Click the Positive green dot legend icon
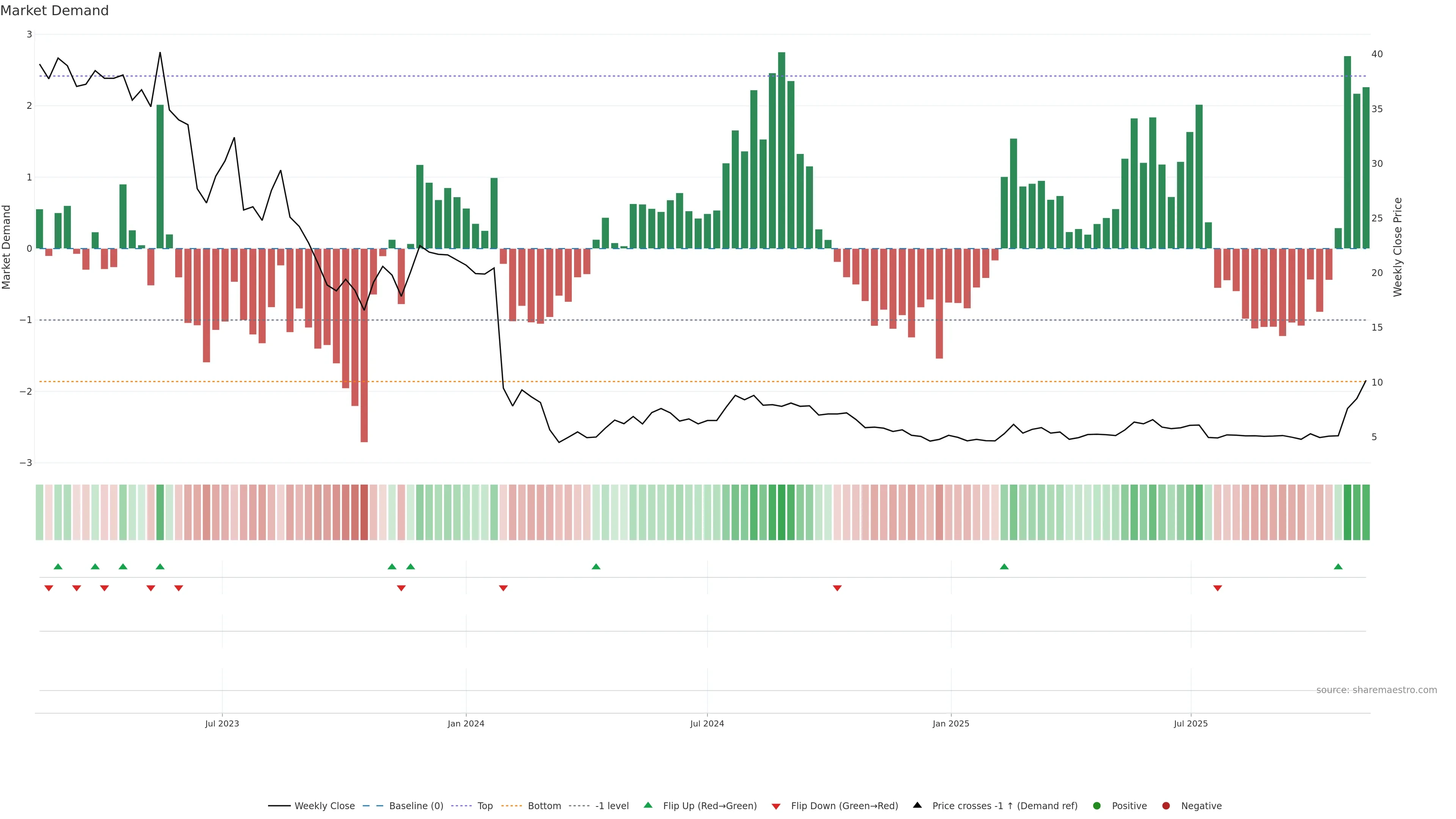1456x819 pixels. coord(1097,805)
